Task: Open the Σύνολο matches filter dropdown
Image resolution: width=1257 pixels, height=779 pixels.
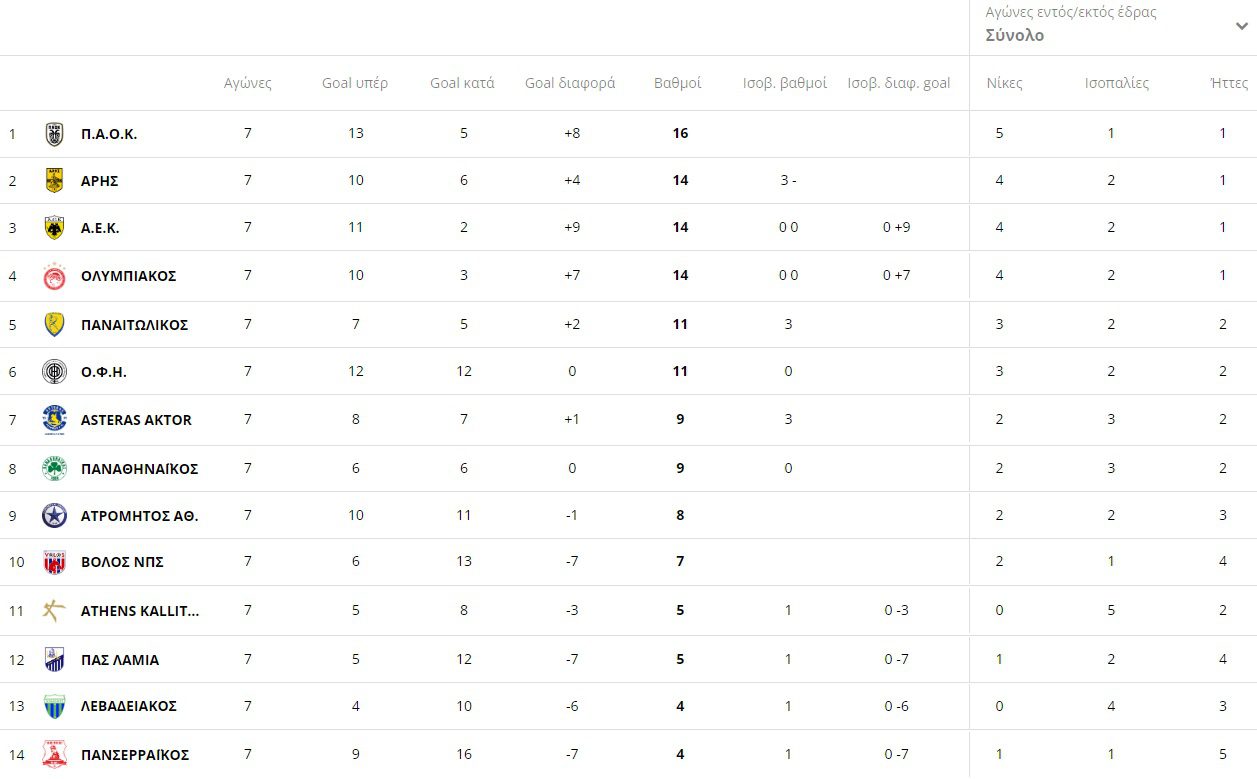Action: point(1014,36)
